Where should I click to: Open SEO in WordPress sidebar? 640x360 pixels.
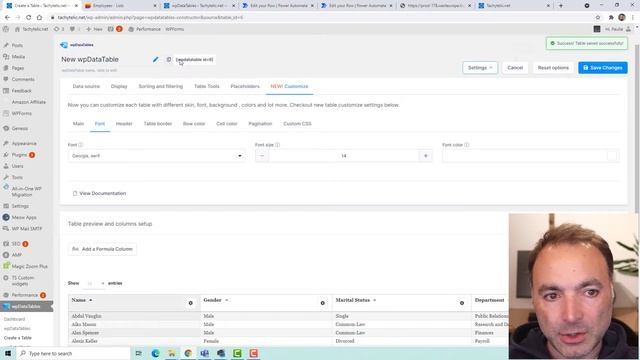[16, 244]
